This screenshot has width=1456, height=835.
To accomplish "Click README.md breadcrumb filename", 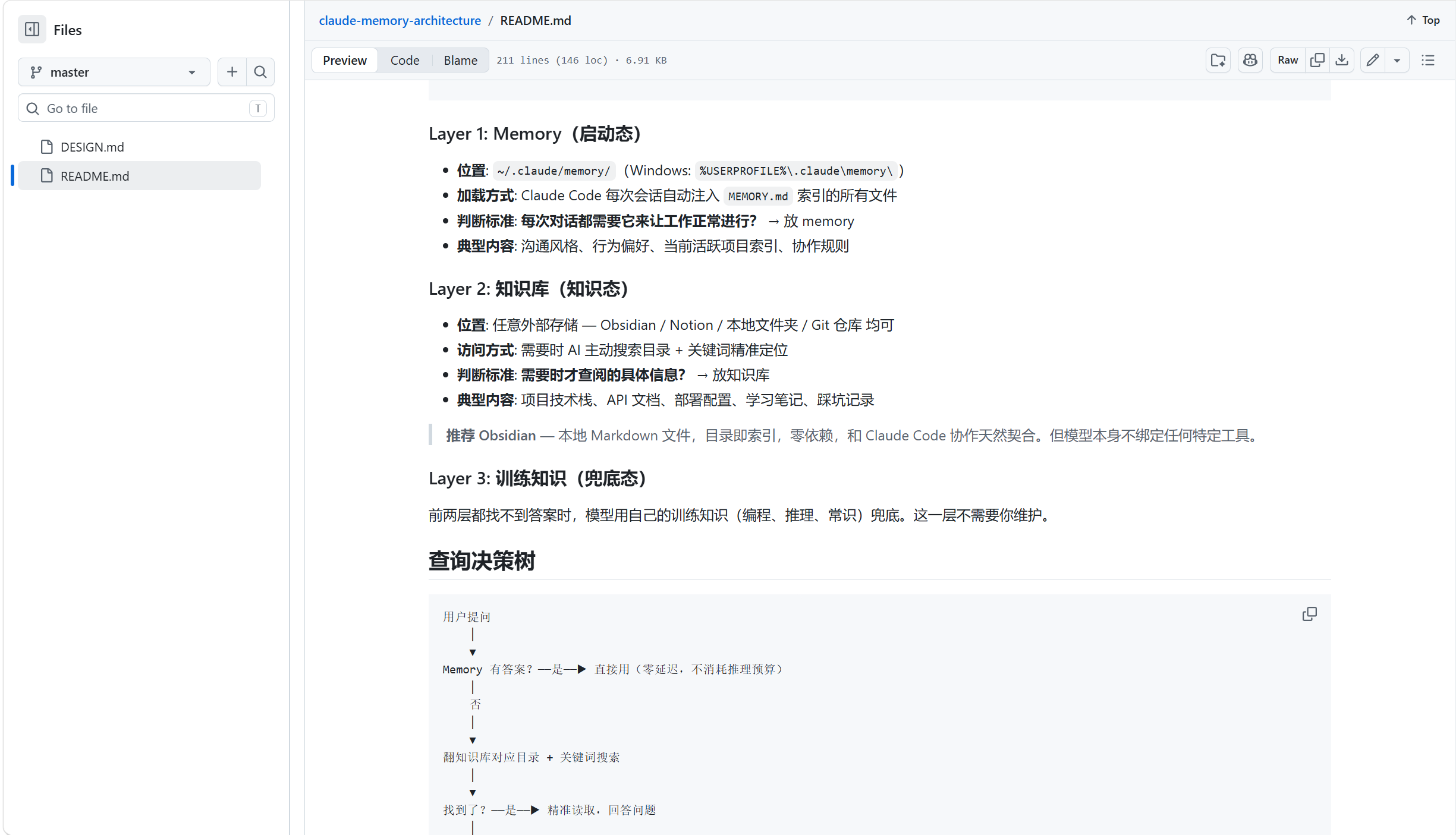I will pos(536,20).
